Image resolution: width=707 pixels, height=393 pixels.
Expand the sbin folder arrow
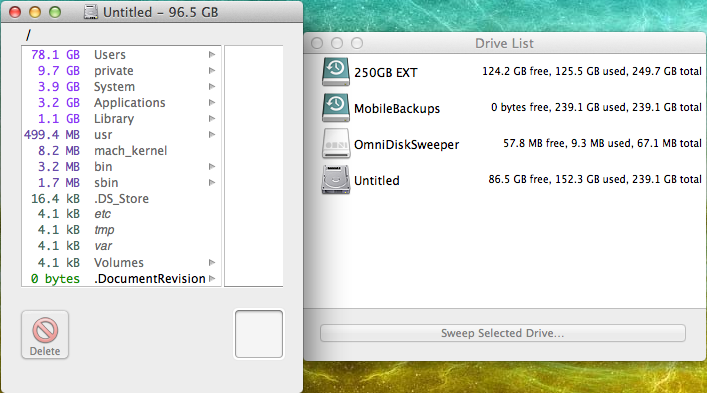(212, 183)
